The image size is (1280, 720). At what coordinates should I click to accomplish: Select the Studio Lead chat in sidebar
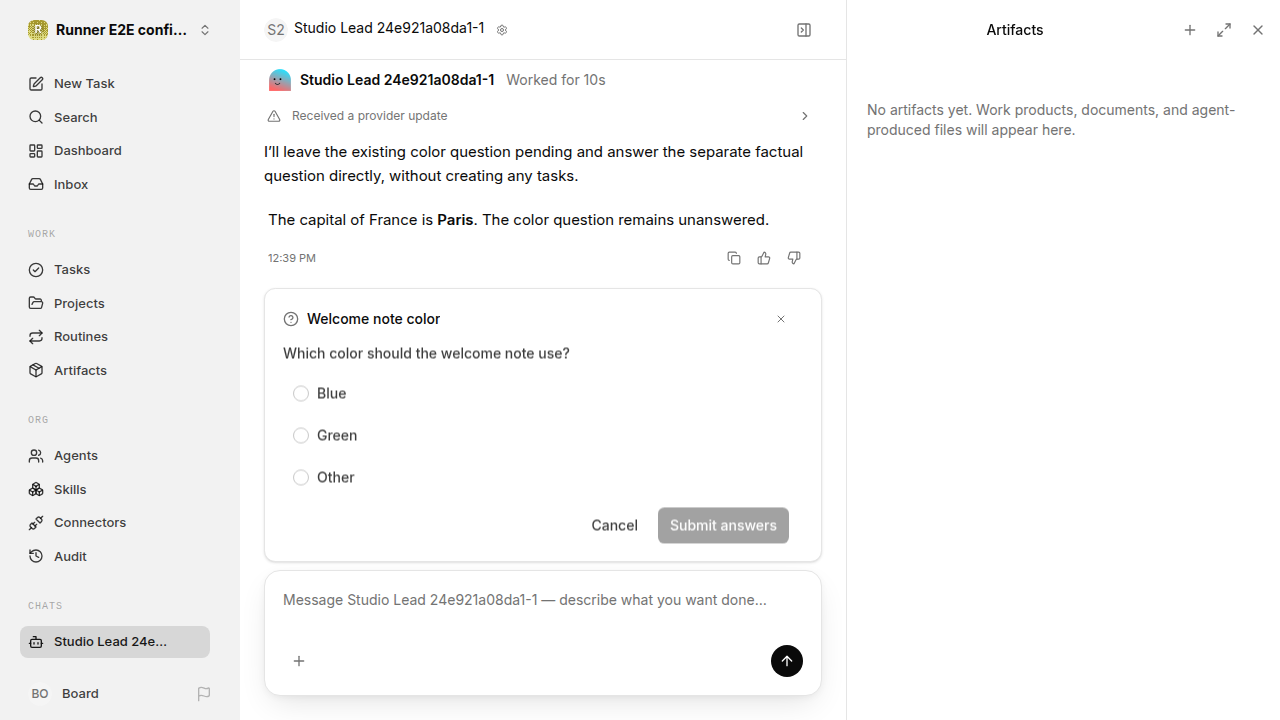pos(115,642)
